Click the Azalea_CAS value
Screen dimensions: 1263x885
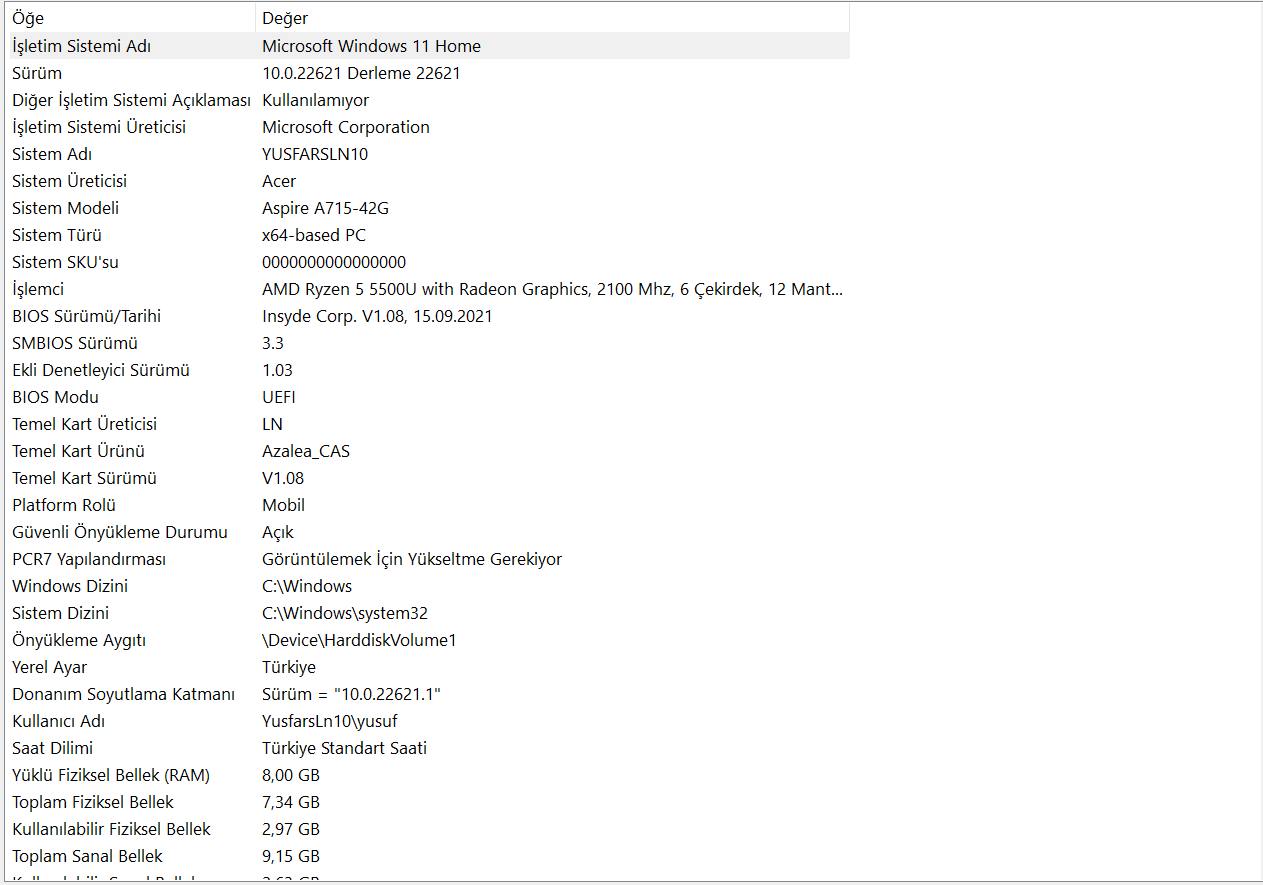coord(306,451)
